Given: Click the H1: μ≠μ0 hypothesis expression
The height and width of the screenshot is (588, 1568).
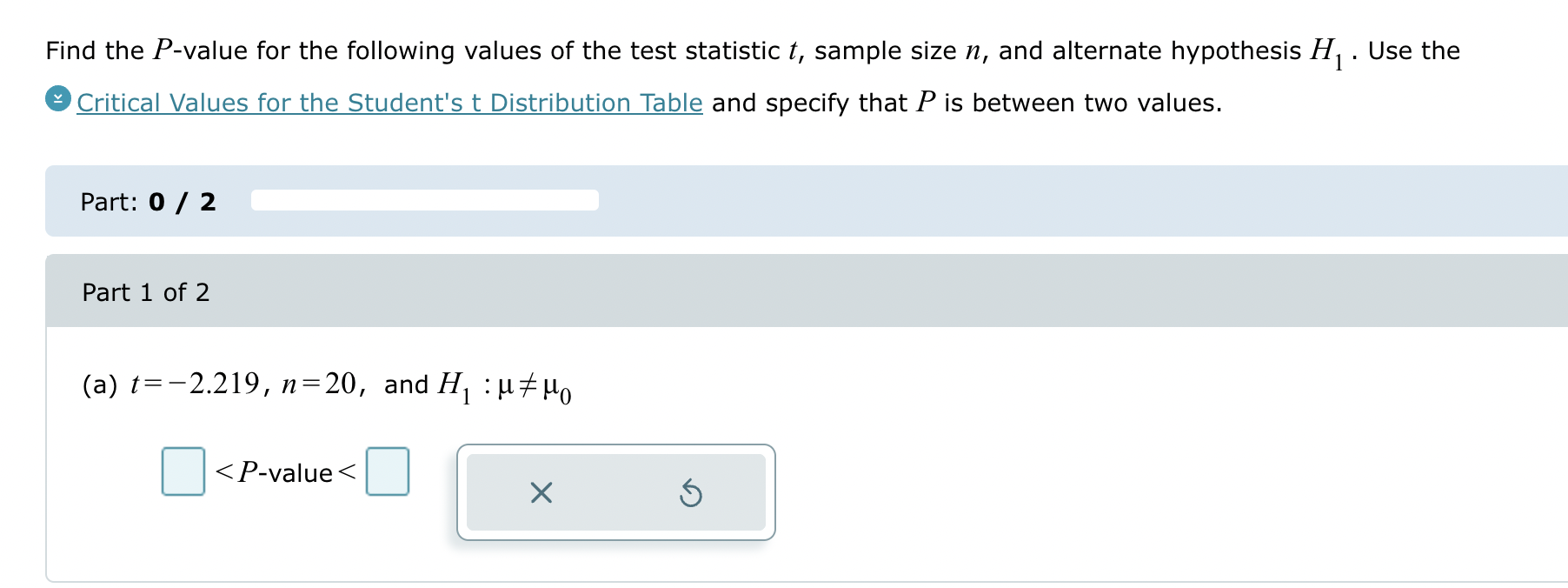Looking at the screenshot, I should pyautogui.click(x=505, y=386).
